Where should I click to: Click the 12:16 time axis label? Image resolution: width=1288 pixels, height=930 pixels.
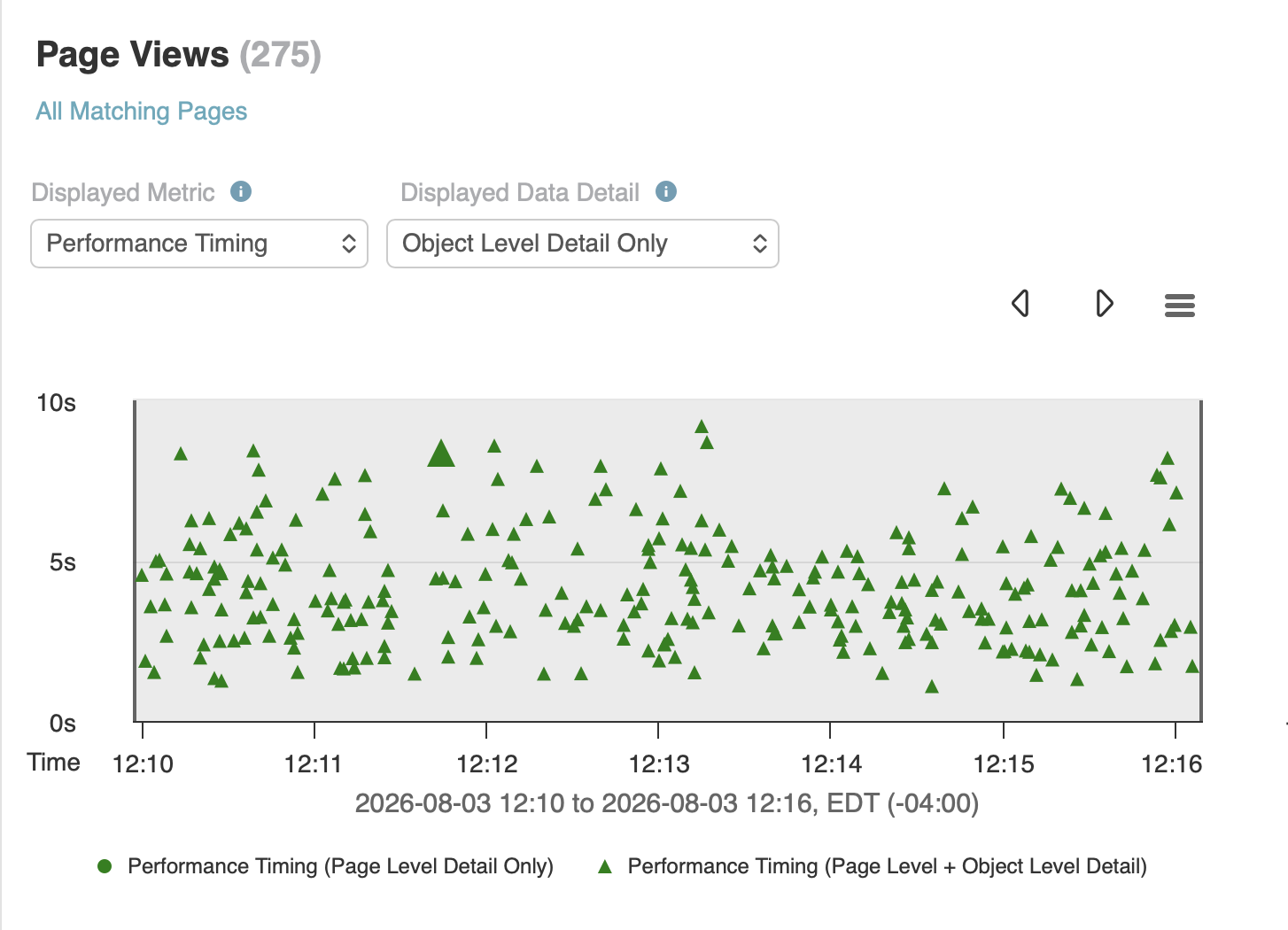point(1172,764)
